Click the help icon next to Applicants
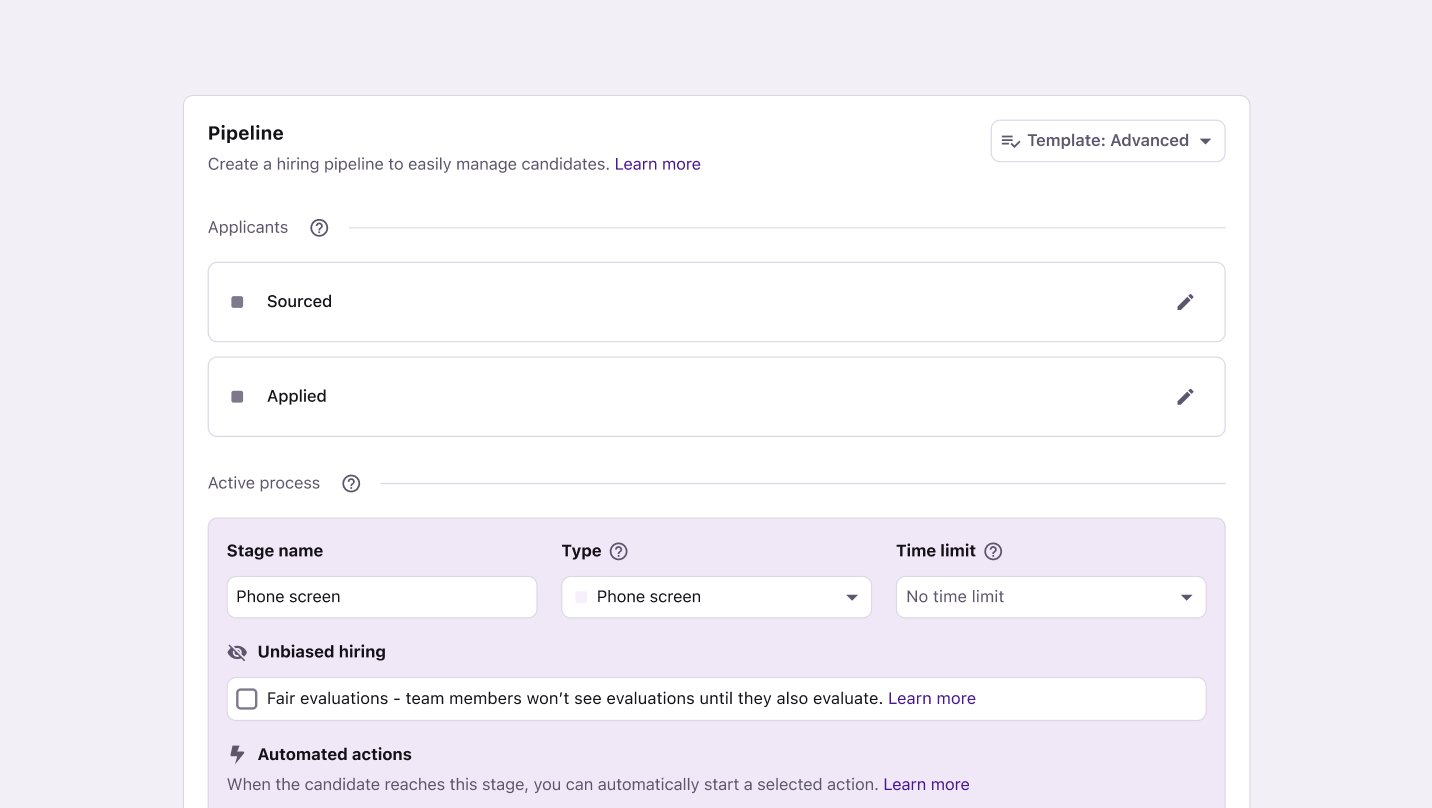Screen dimensions: 1432x808 pos(319,227)
